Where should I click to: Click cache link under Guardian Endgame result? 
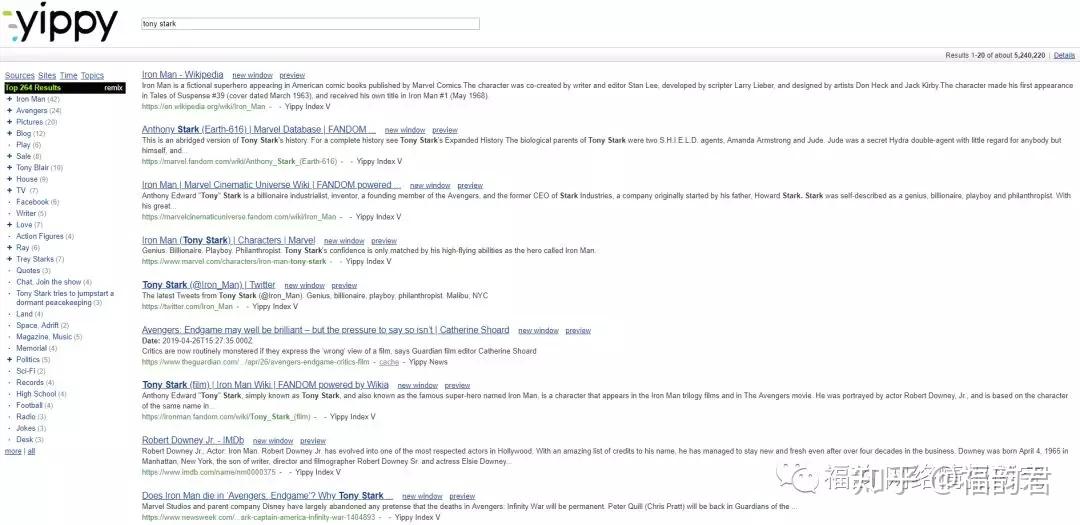click(388, 362)
